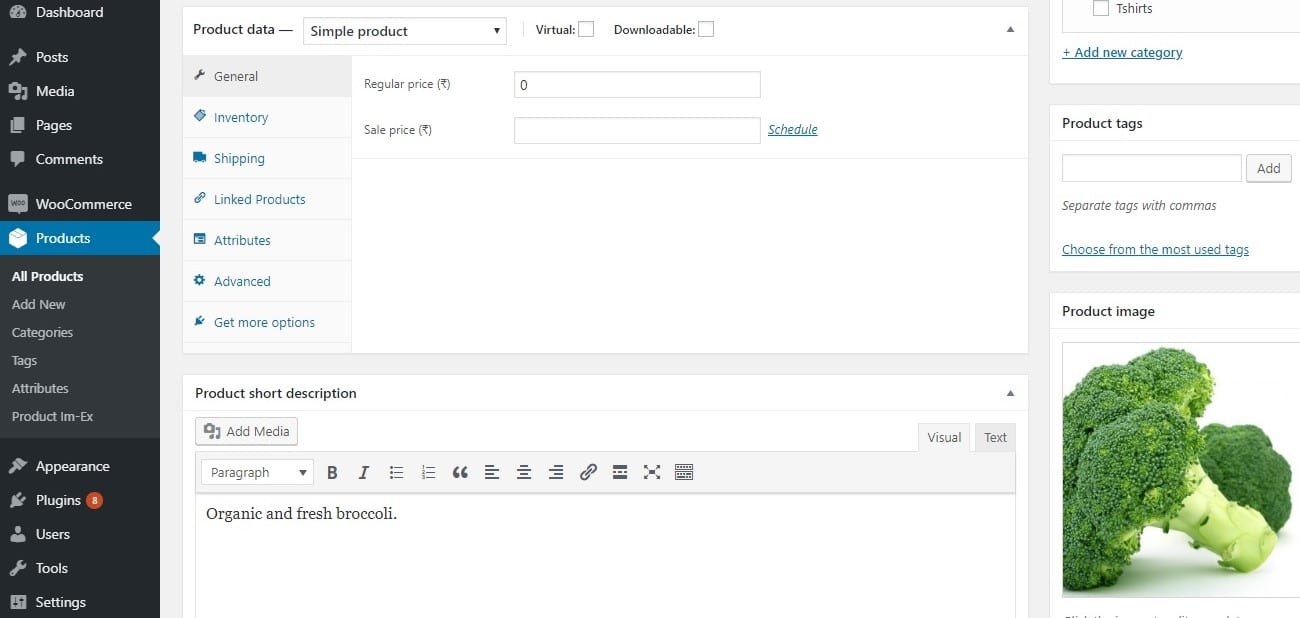Click the Regular price input field
Screen dimensions: 1300x618
point(637,85)
